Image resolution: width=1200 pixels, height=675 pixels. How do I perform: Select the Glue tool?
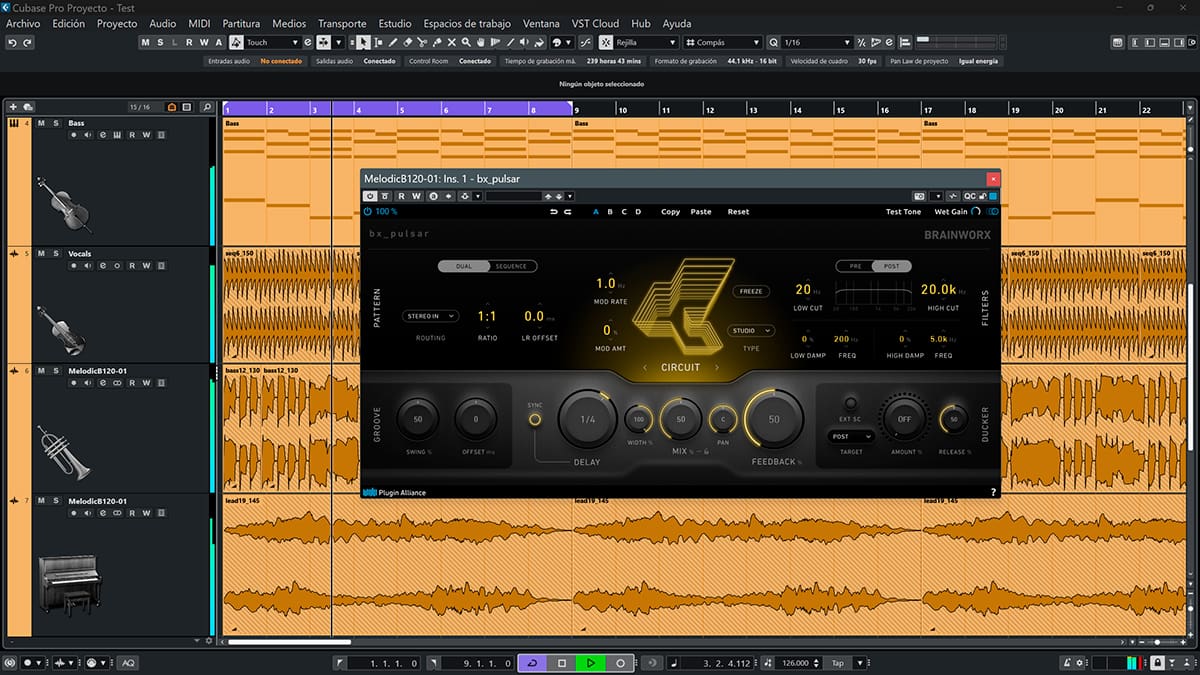(x=438, y=42)
